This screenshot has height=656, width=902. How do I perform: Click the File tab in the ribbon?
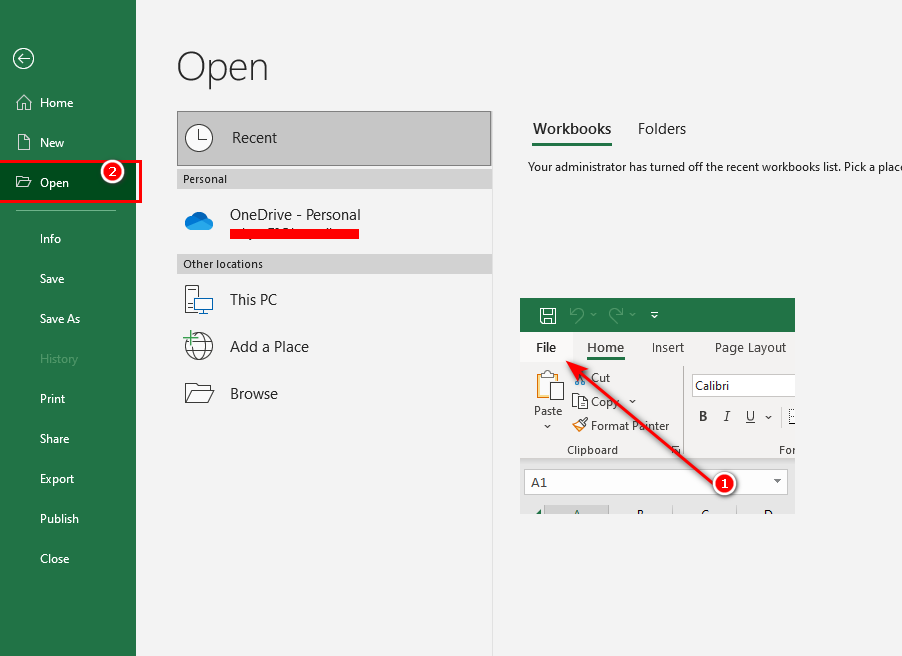(546, 348)
